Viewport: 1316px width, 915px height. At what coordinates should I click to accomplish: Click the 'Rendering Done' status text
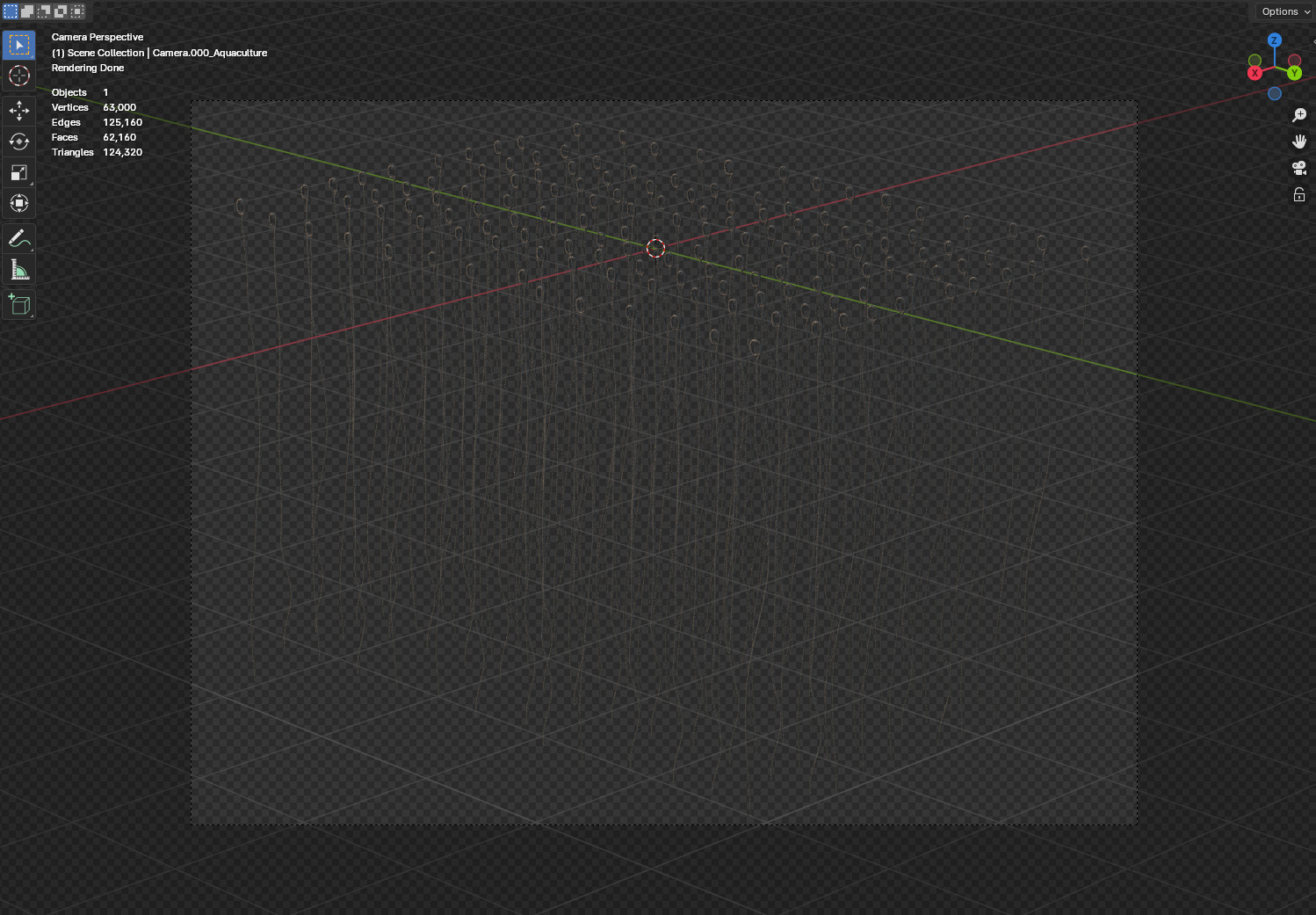88,68
